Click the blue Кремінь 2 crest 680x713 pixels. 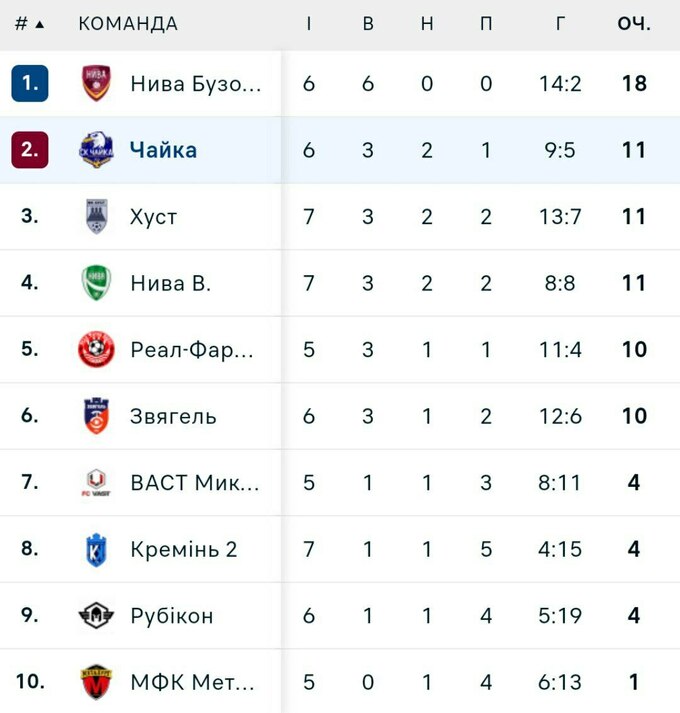pos(96,549)
